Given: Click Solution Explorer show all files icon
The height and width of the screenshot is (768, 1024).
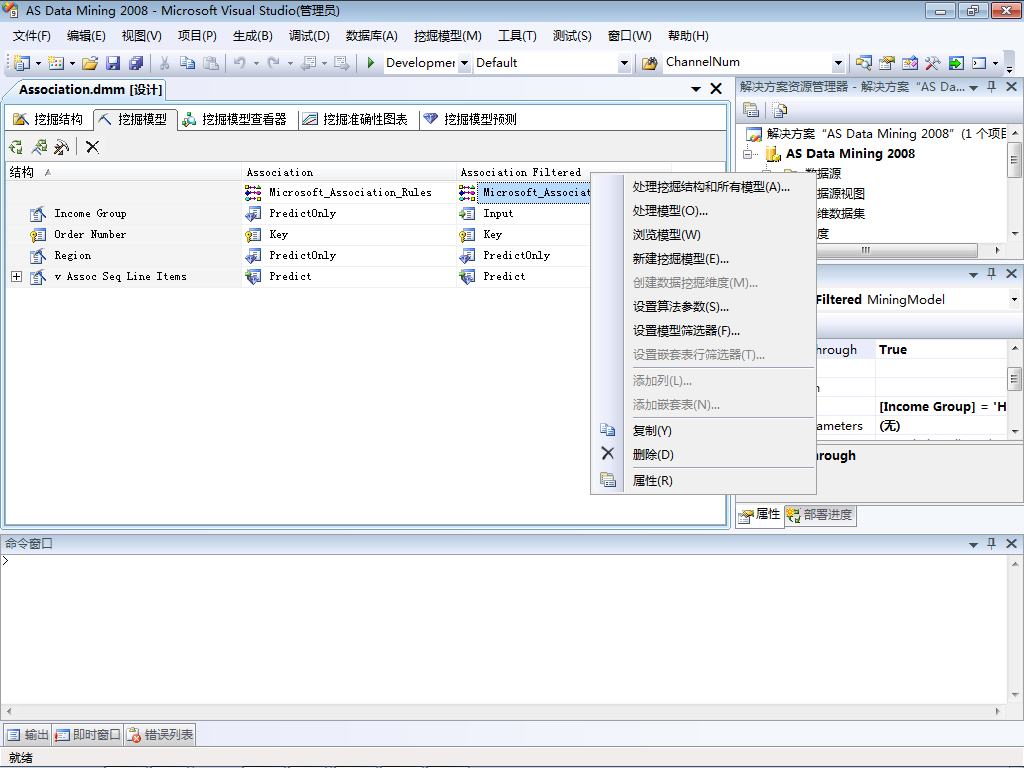Looking at the screenshot, I should 779,110.
